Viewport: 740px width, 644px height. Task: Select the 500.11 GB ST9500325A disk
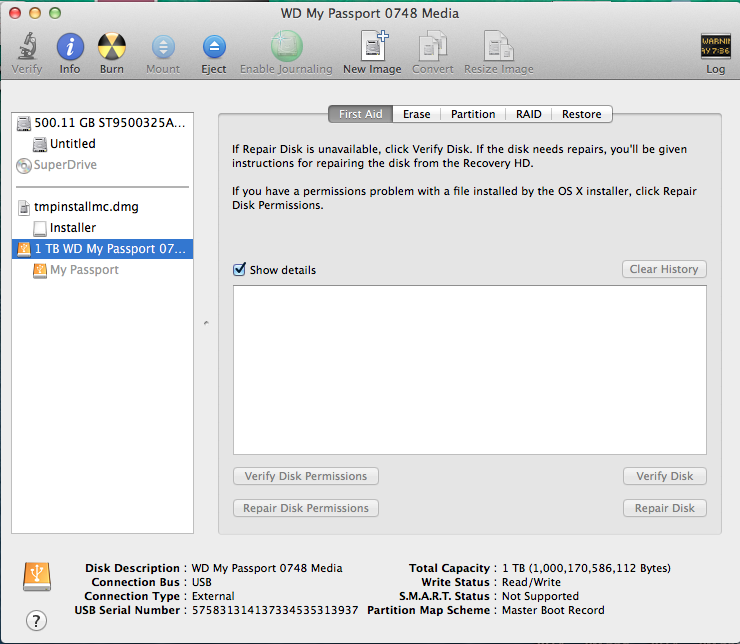[x=102, y=123]
